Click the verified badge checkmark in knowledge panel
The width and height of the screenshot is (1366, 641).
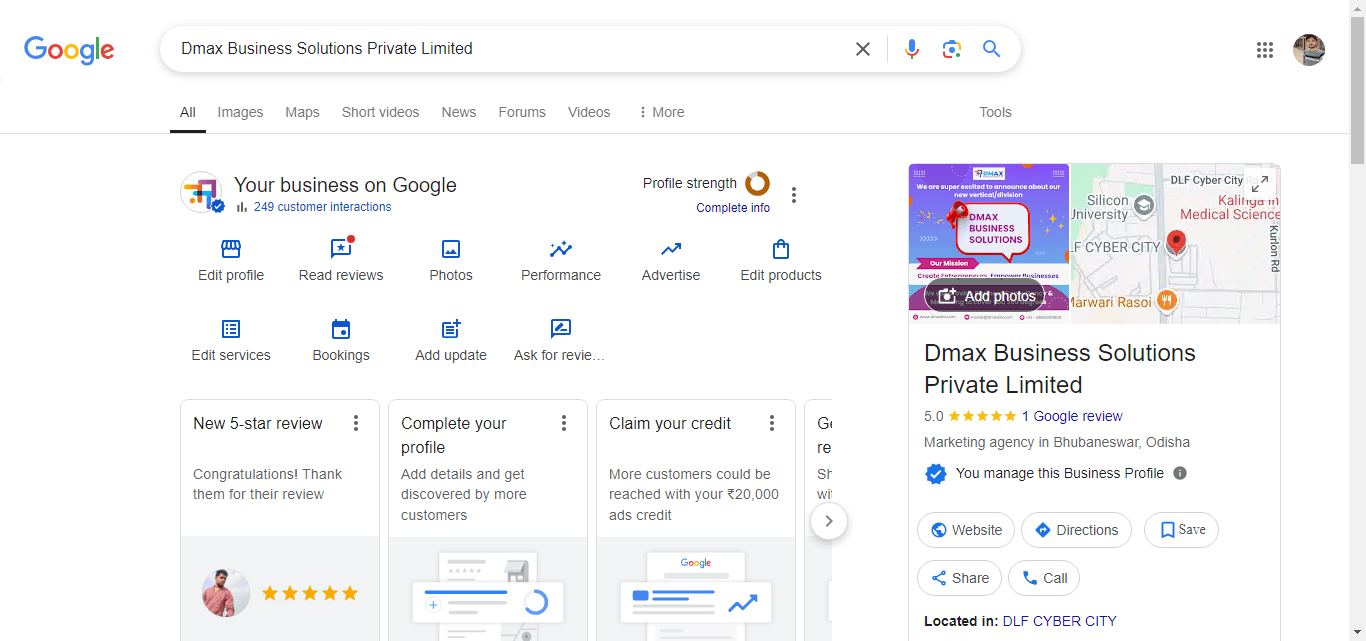pos(936,474)
